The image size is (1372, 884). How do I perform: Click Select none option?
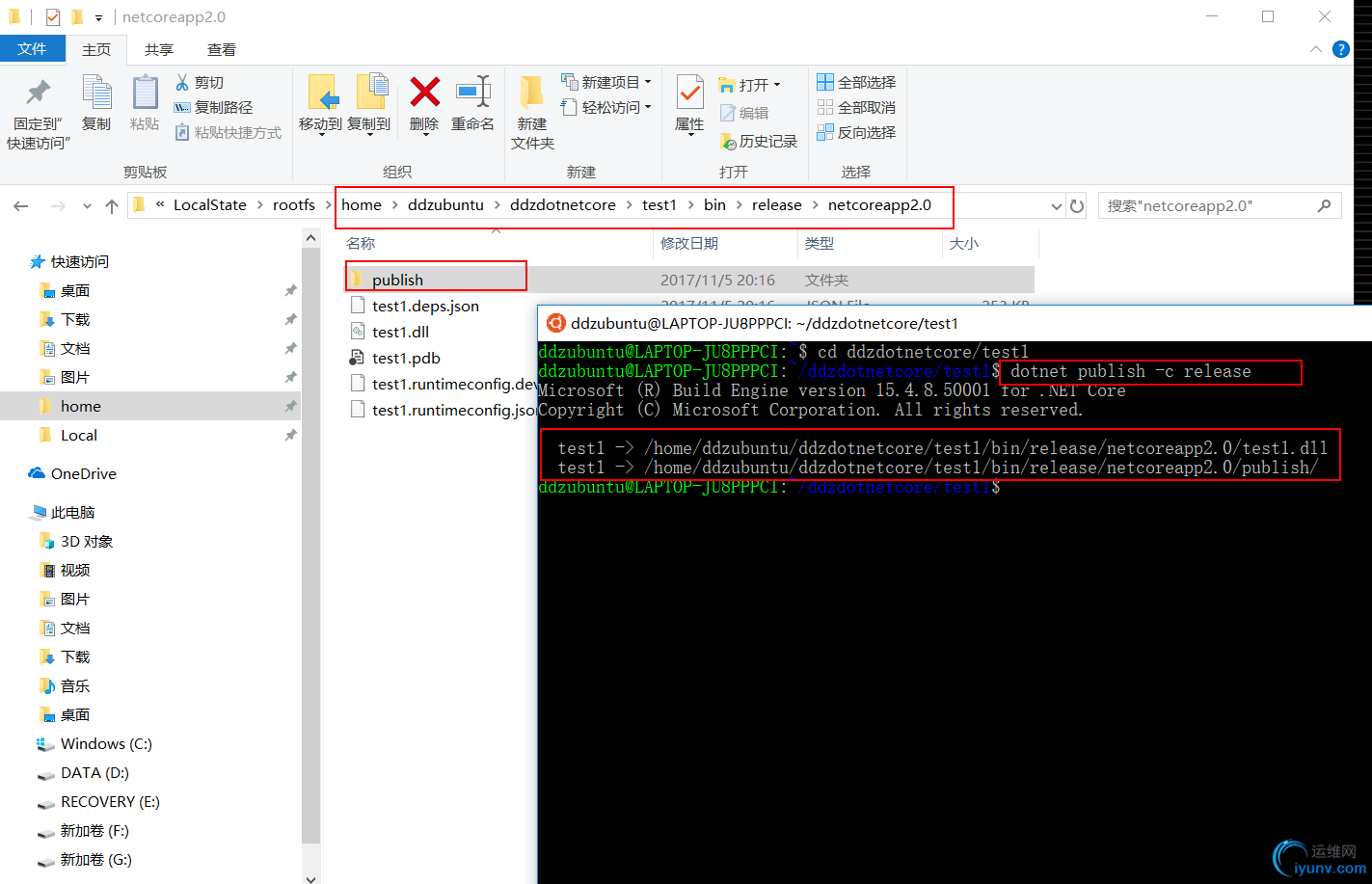point(856,108)
